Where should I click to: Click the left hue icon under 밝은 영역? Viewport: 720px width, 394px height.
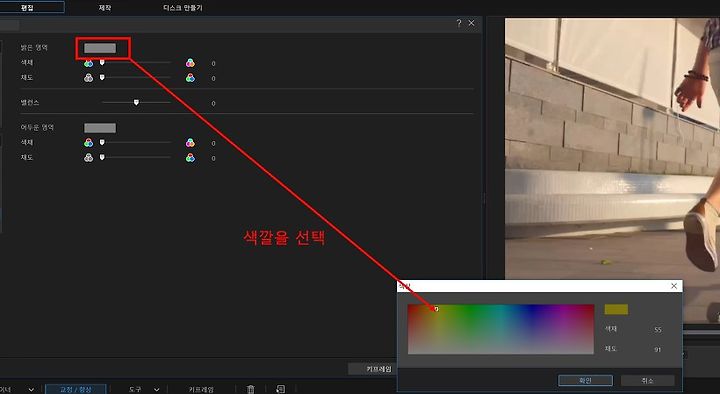[89, 63]
